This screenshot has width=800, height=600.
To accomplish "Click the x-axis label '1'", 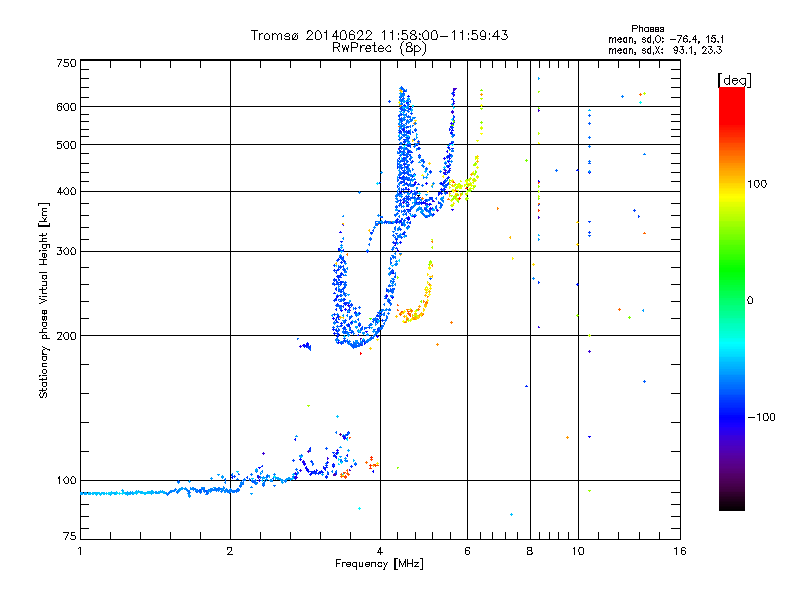I will point(80,551).
